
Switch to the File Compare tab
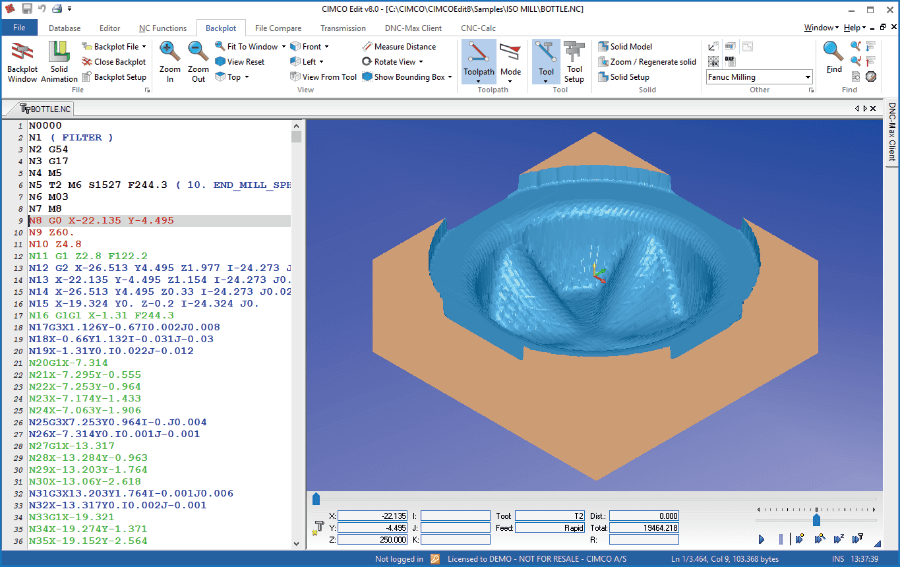coord(276,28)
